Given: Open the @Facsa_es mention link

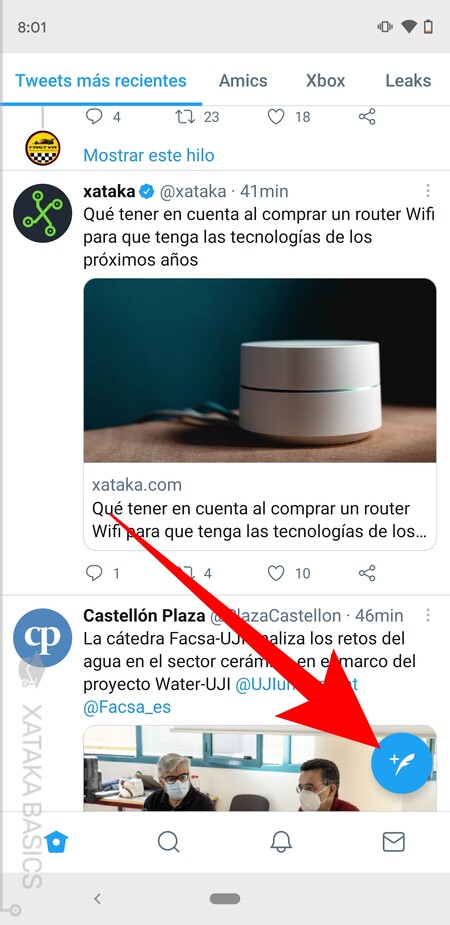Looking at the screenshot, I should point(127,707).
